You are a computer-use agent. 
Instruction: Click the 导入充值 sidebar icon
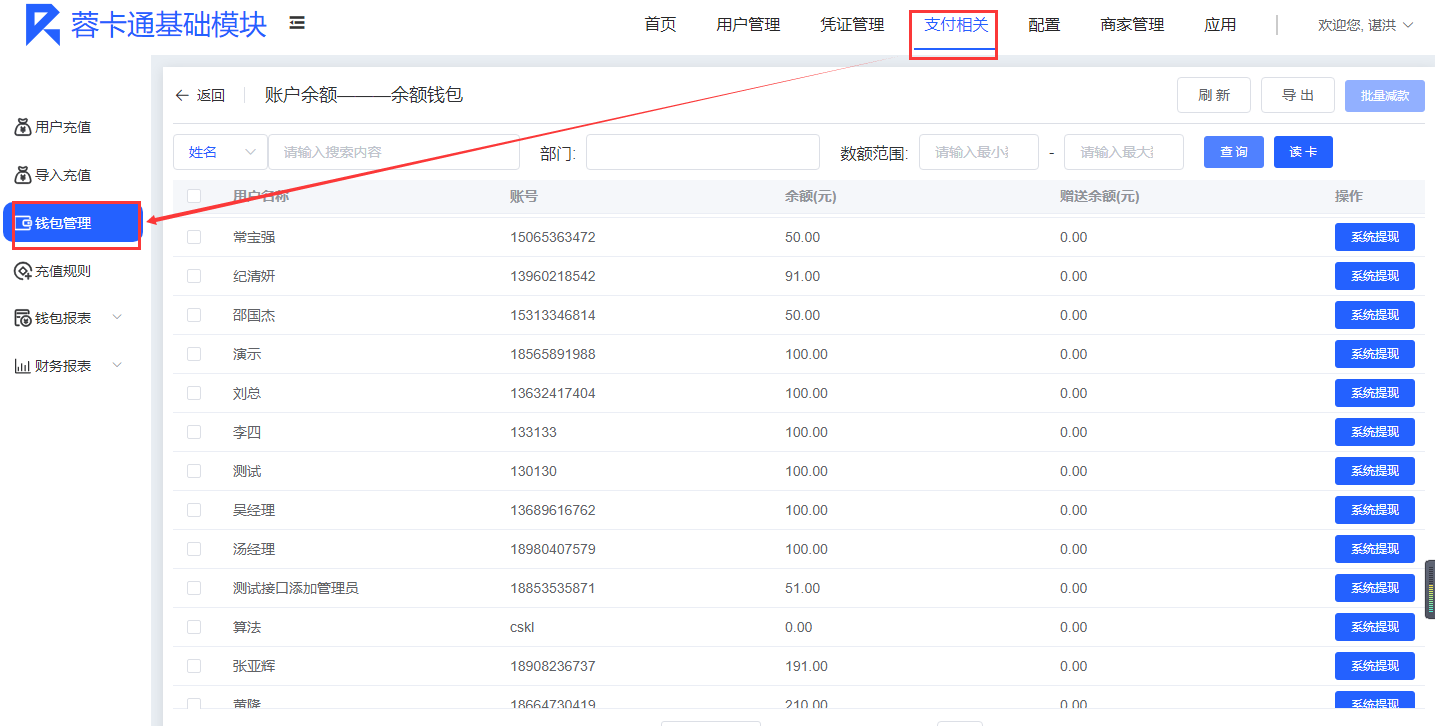(x=23, y=175)
